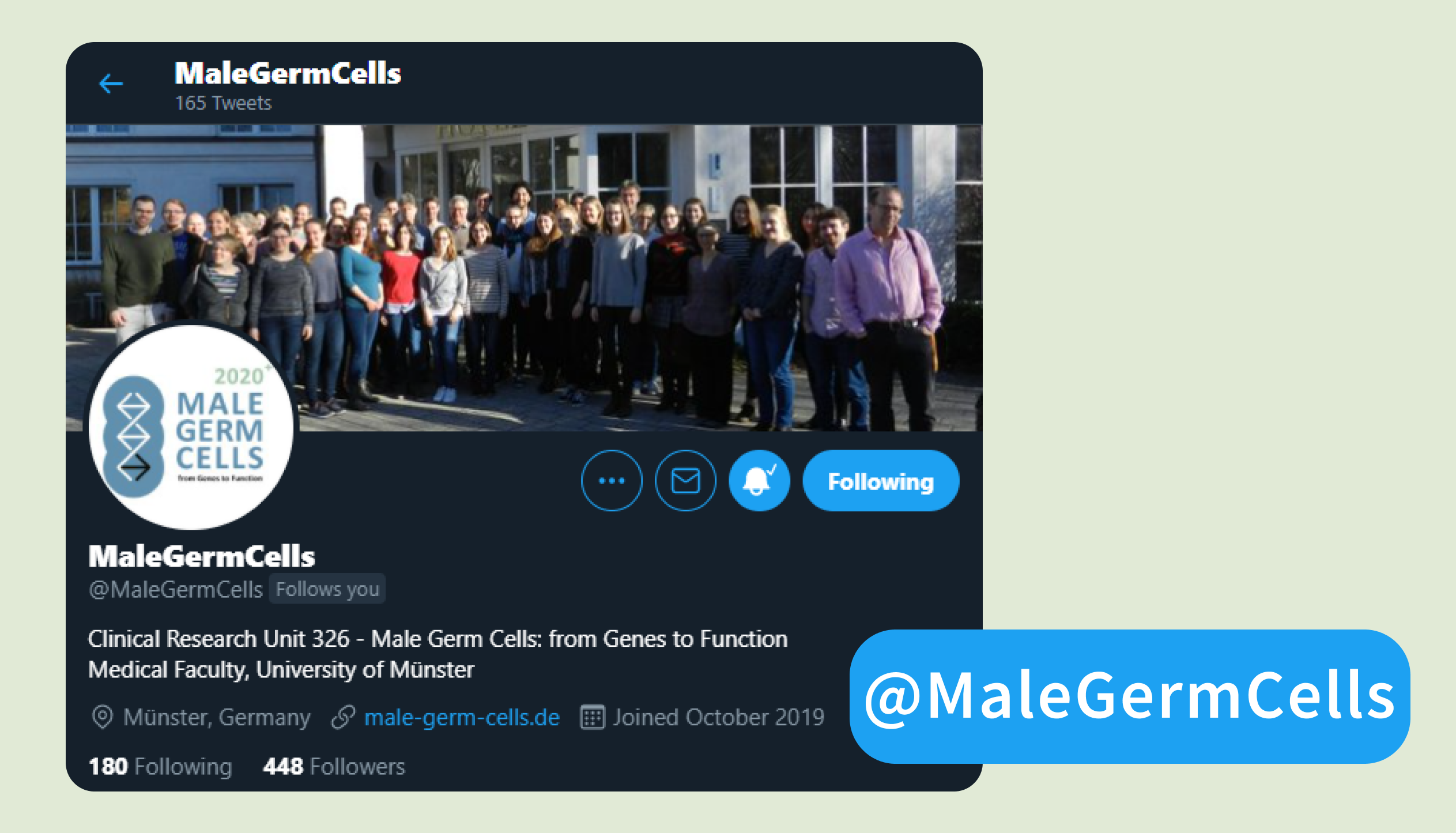Toggle the blue Following button
This screenshot has height=833, width=1456.
click(x=881, y=481)
